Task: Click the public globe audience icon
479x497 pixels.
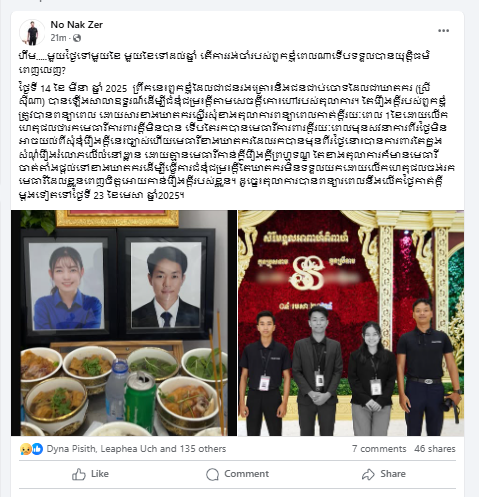Action: [x=77, y=38]
